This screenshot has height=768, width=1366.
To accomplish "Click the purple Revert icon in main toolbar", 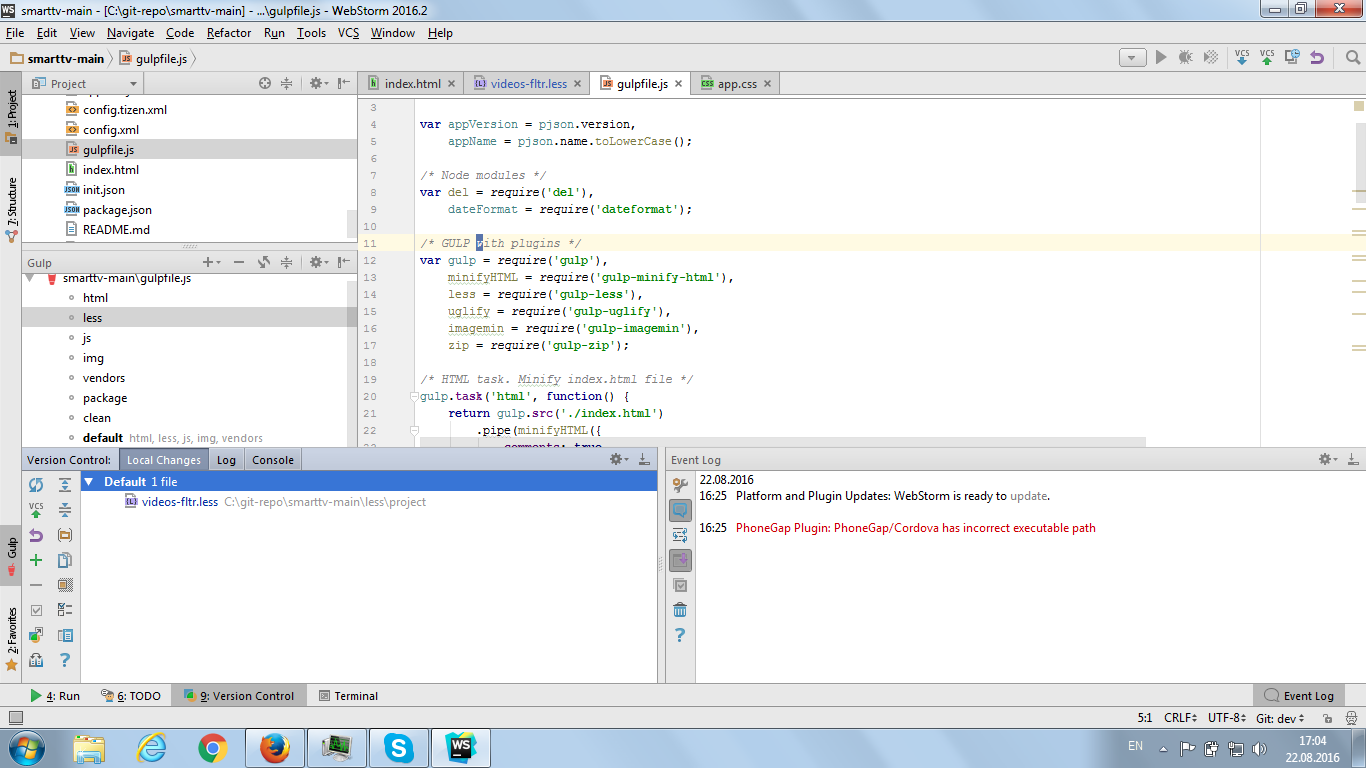I will coord(1317,57).
